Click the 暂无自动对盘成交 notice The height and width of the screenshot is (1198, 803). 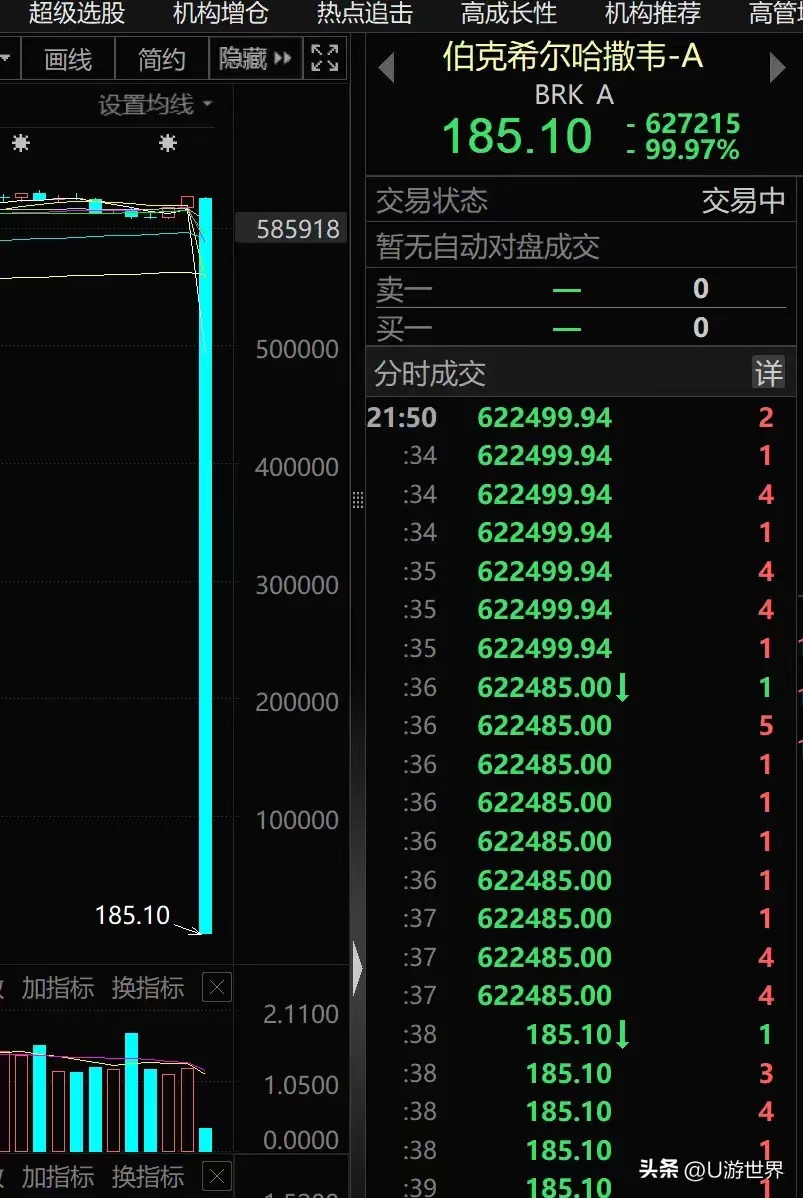(487, 246)
